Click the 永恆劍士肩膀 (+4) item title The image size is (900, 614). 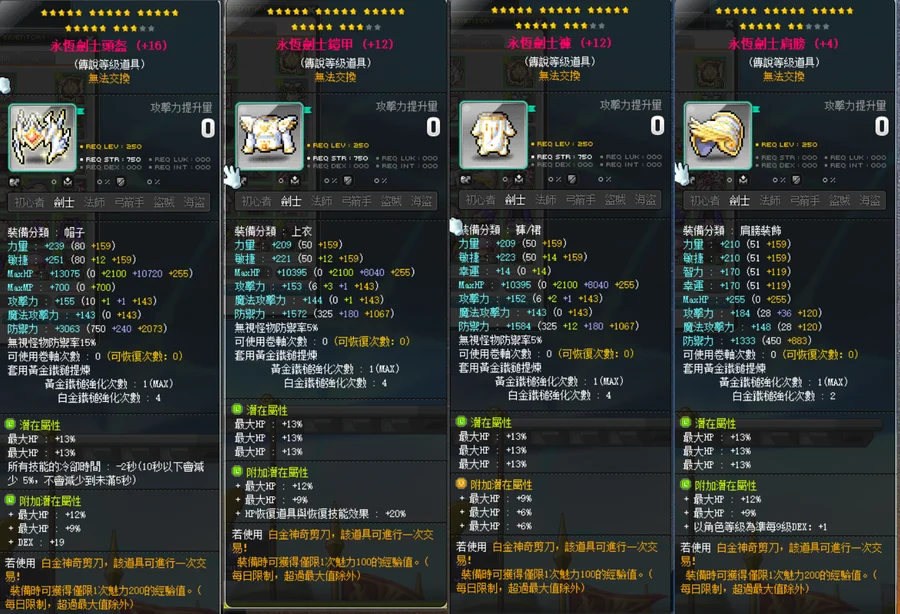coord(783,44)
